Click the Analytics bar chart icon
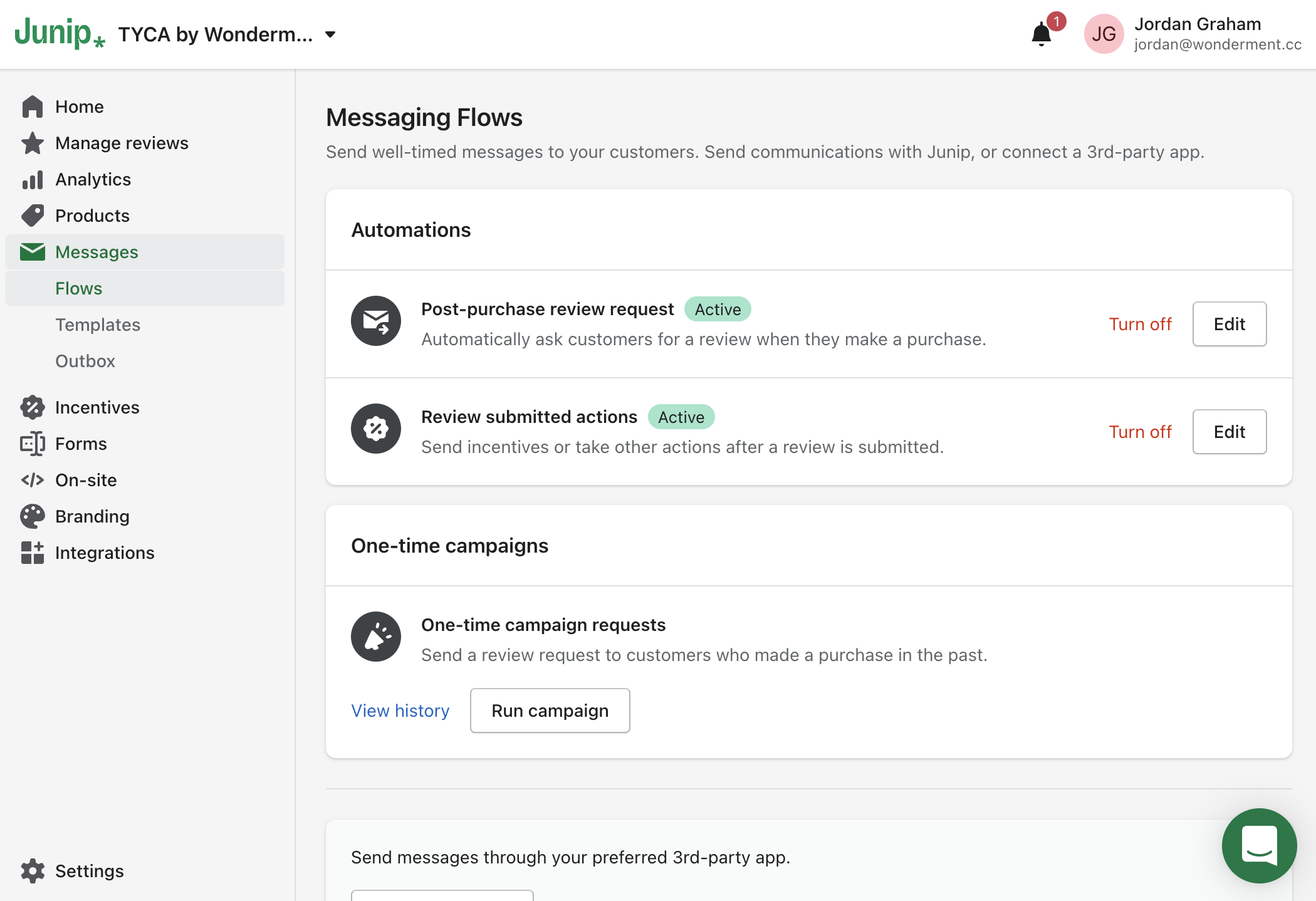The image size is (1316, 901). click(x=33, y=179)
